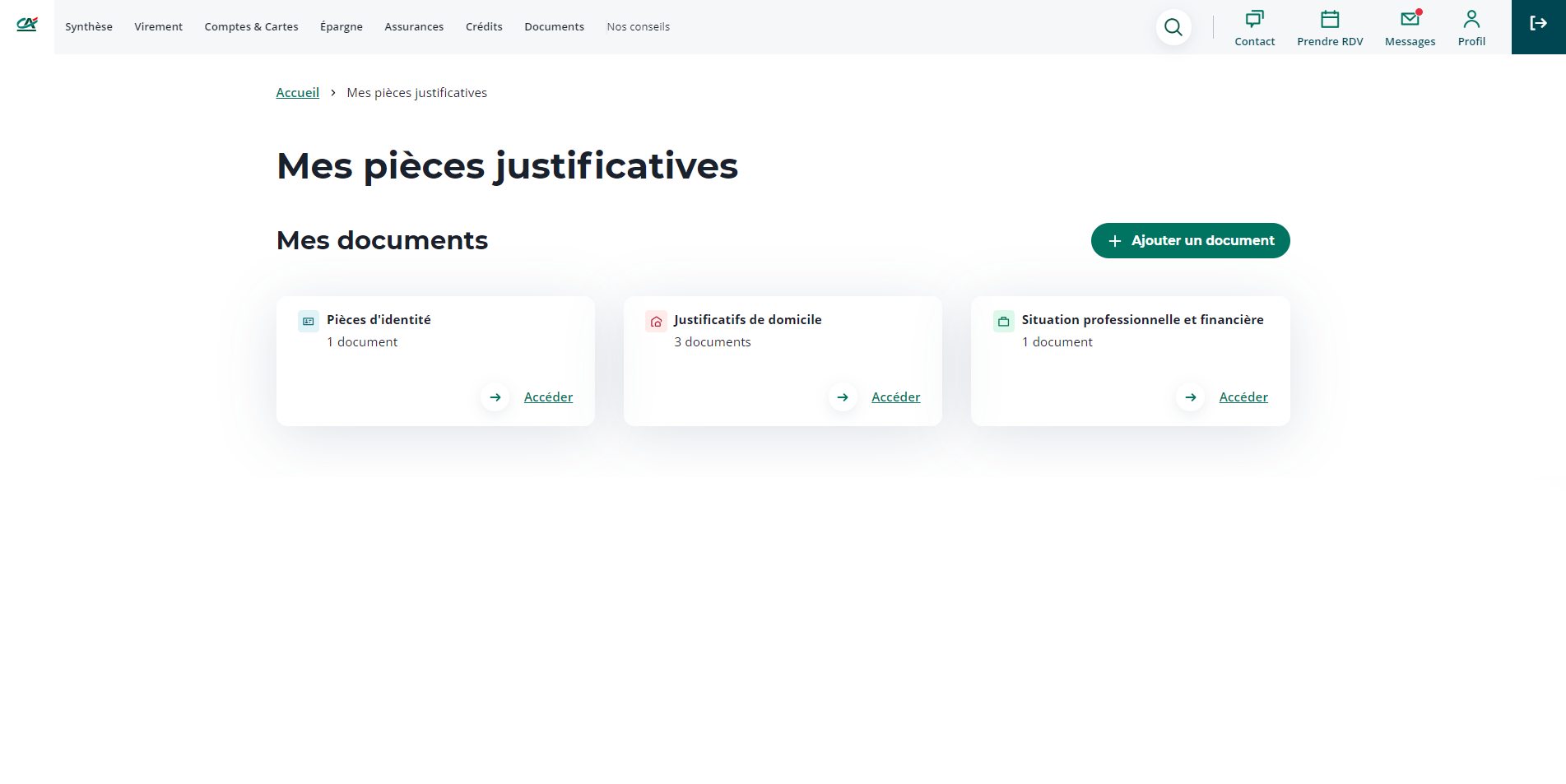The width and height of the screenshot is (1566, 784).
Task: Open Messages envelope icon
Action: 1410,20
